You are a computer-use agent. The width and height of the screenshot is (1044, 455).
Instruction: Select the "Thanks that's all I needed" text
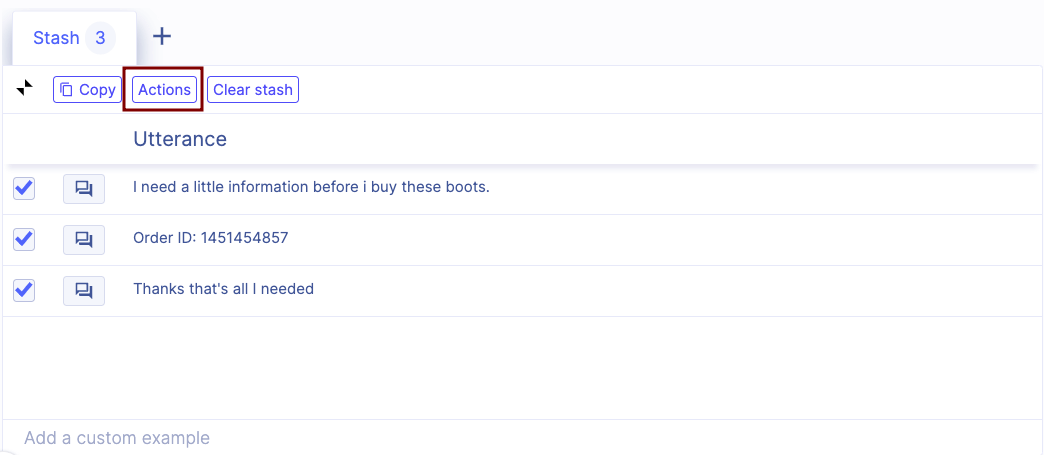pos(223,289)
